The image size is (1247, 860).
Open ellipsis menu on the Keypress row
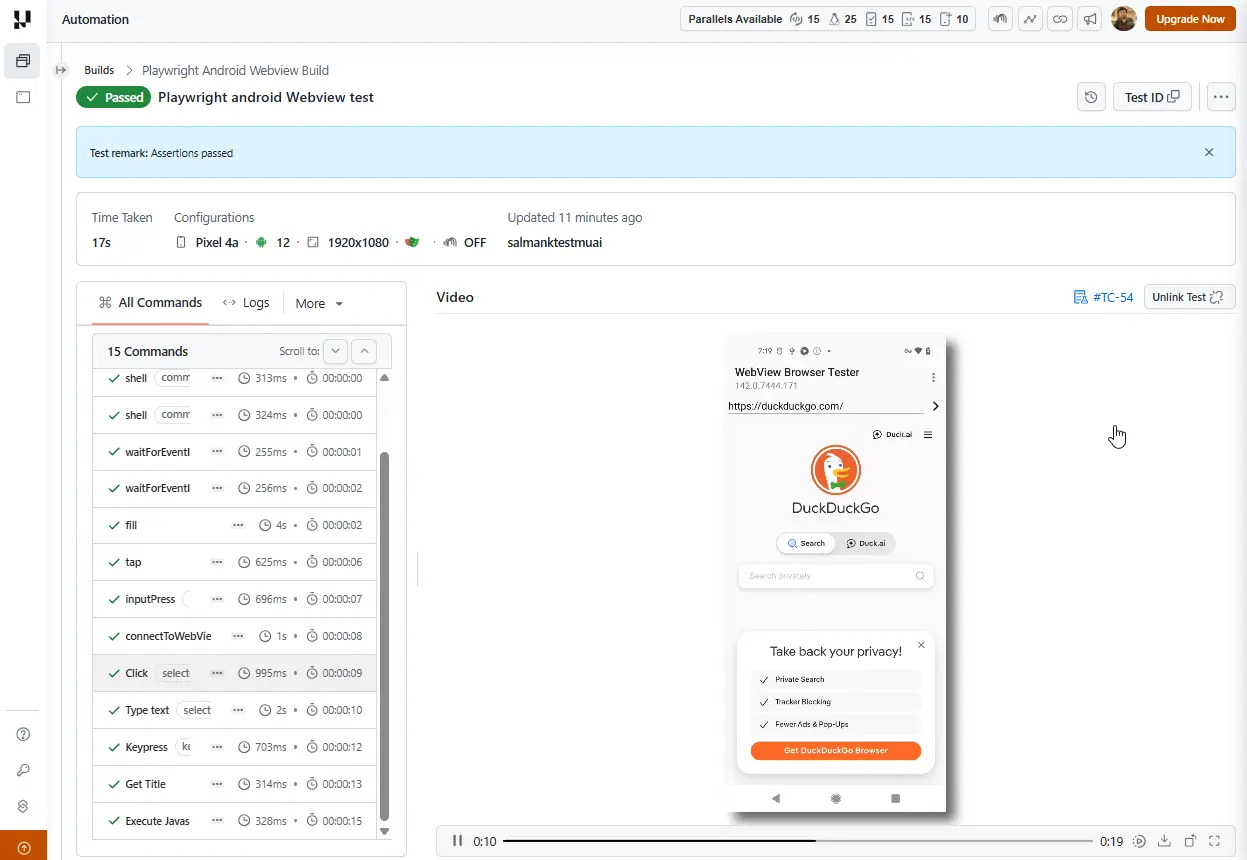pos(217,747)
